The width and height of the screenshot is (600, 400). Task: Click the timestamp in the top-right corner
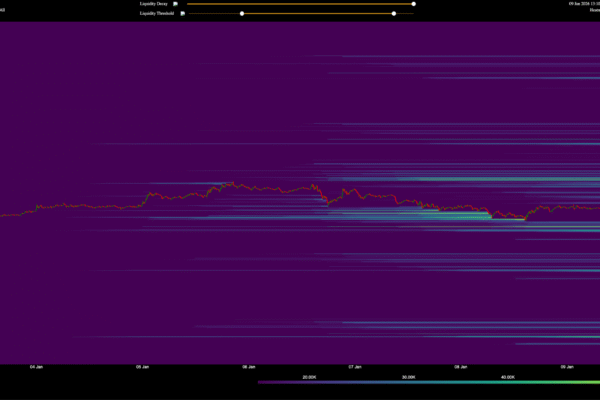coord(583,4)
